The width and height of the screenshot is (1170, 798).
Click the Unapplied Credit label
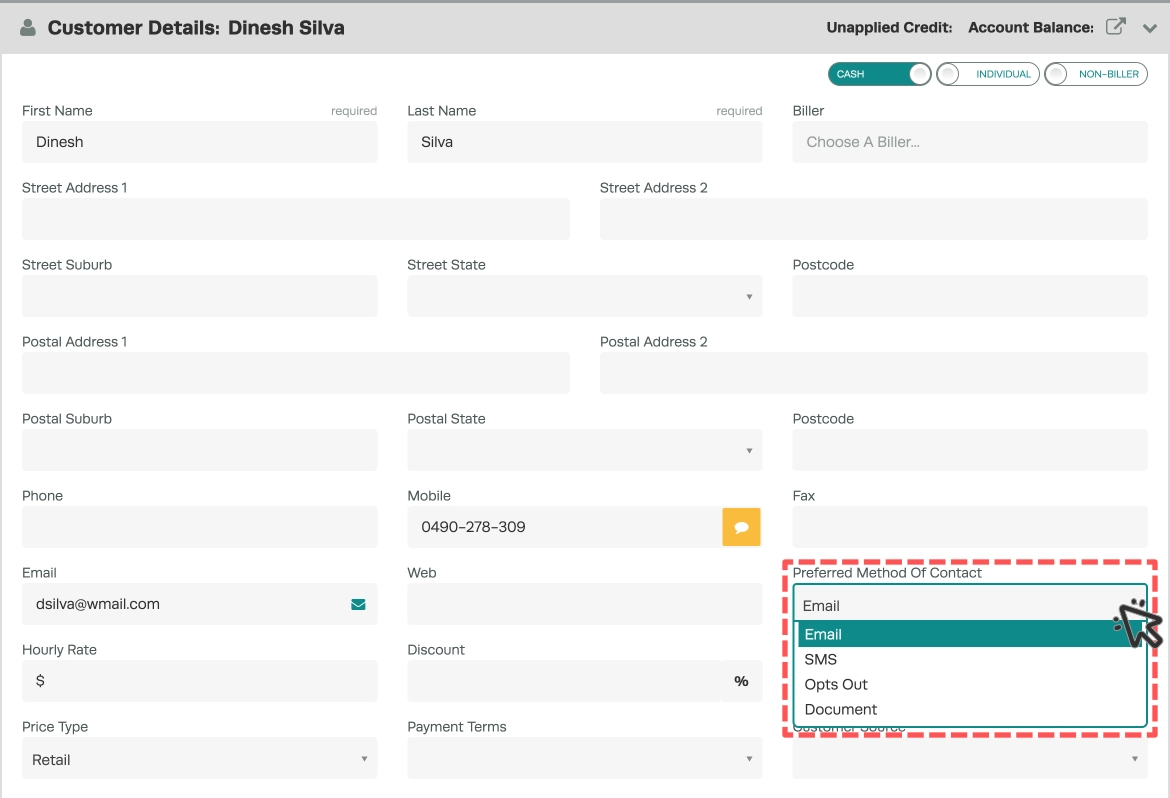[889, 28]
